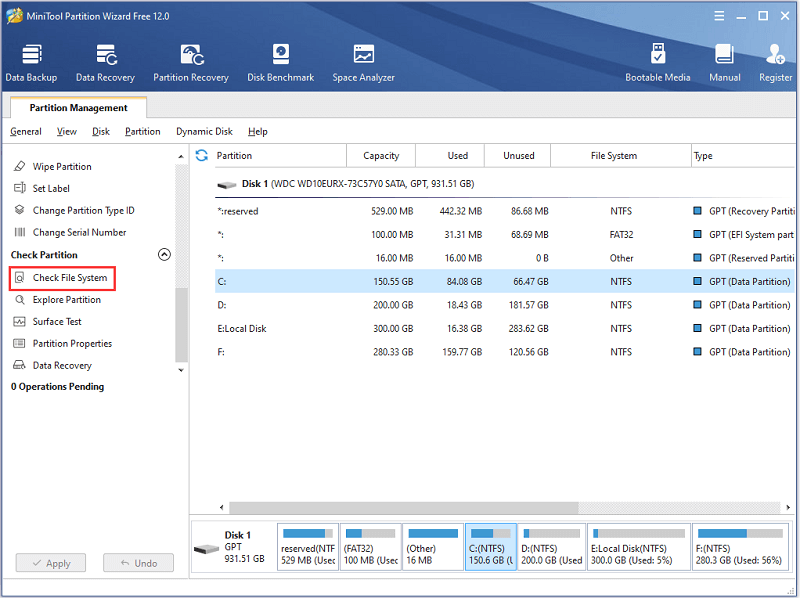Open Surface Test from the sidebar
Viewport: 800px width, 598px height.
[60, 321]
